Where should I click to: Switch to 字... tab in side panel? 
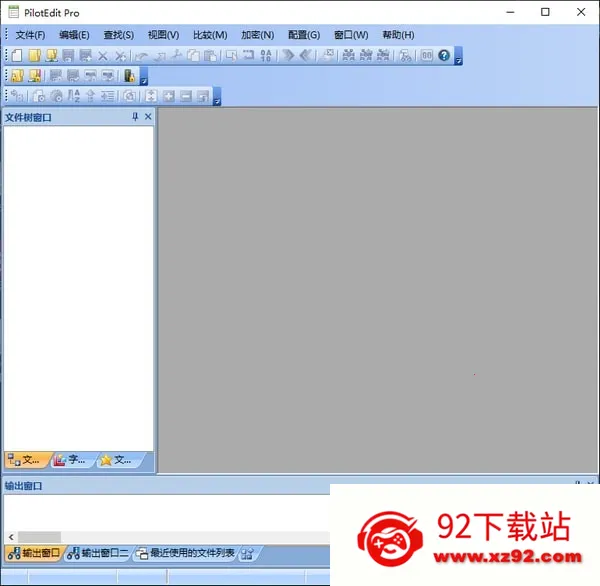tap(72, 460)
